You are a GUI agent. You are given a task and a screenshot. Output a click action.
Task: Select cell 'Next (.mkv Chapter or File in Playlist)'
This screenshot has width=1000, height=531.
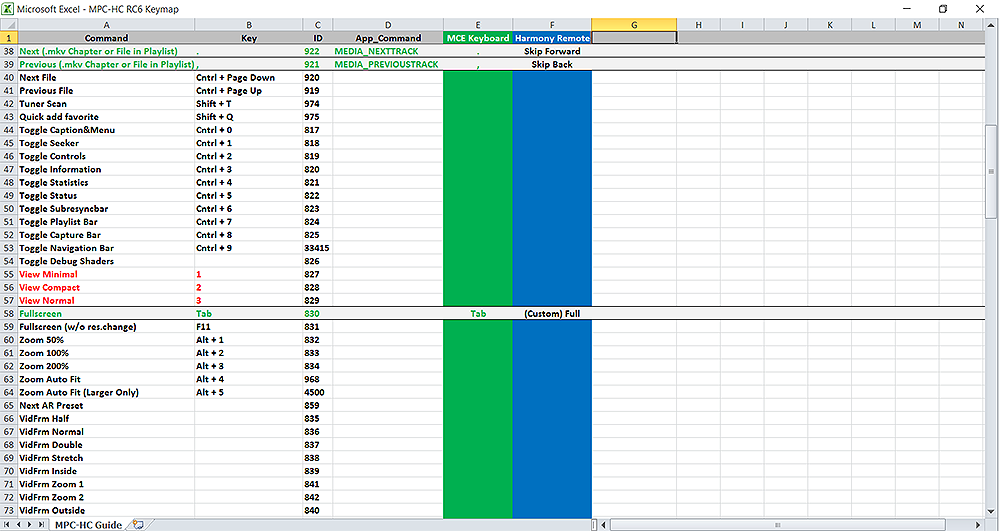pos(106,51)
